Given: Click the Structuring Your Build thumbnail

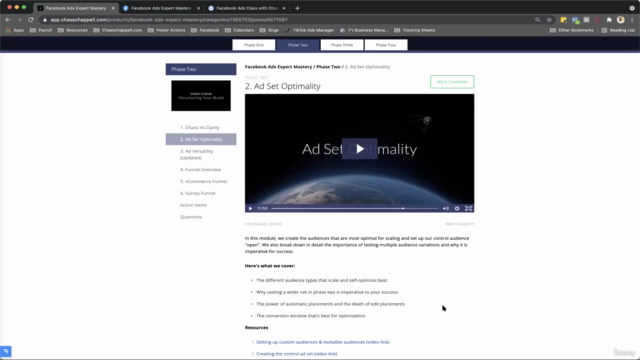Looking at the screenshot, I should point(201,96).
